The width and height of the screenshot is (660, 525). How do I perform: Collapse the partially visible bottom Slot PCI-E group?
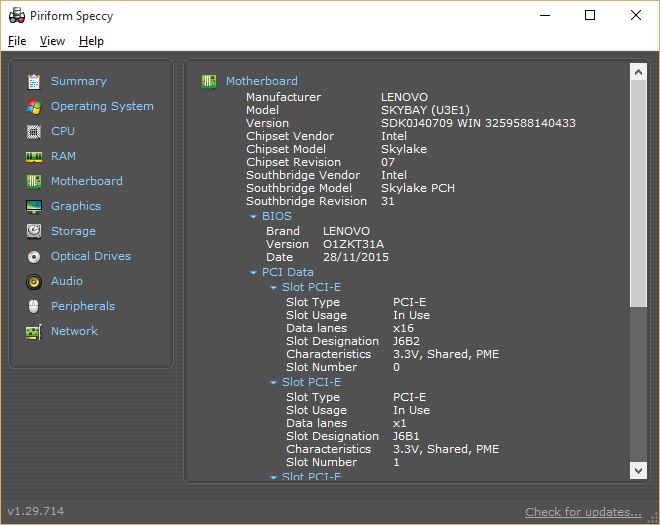click(273, 477)
